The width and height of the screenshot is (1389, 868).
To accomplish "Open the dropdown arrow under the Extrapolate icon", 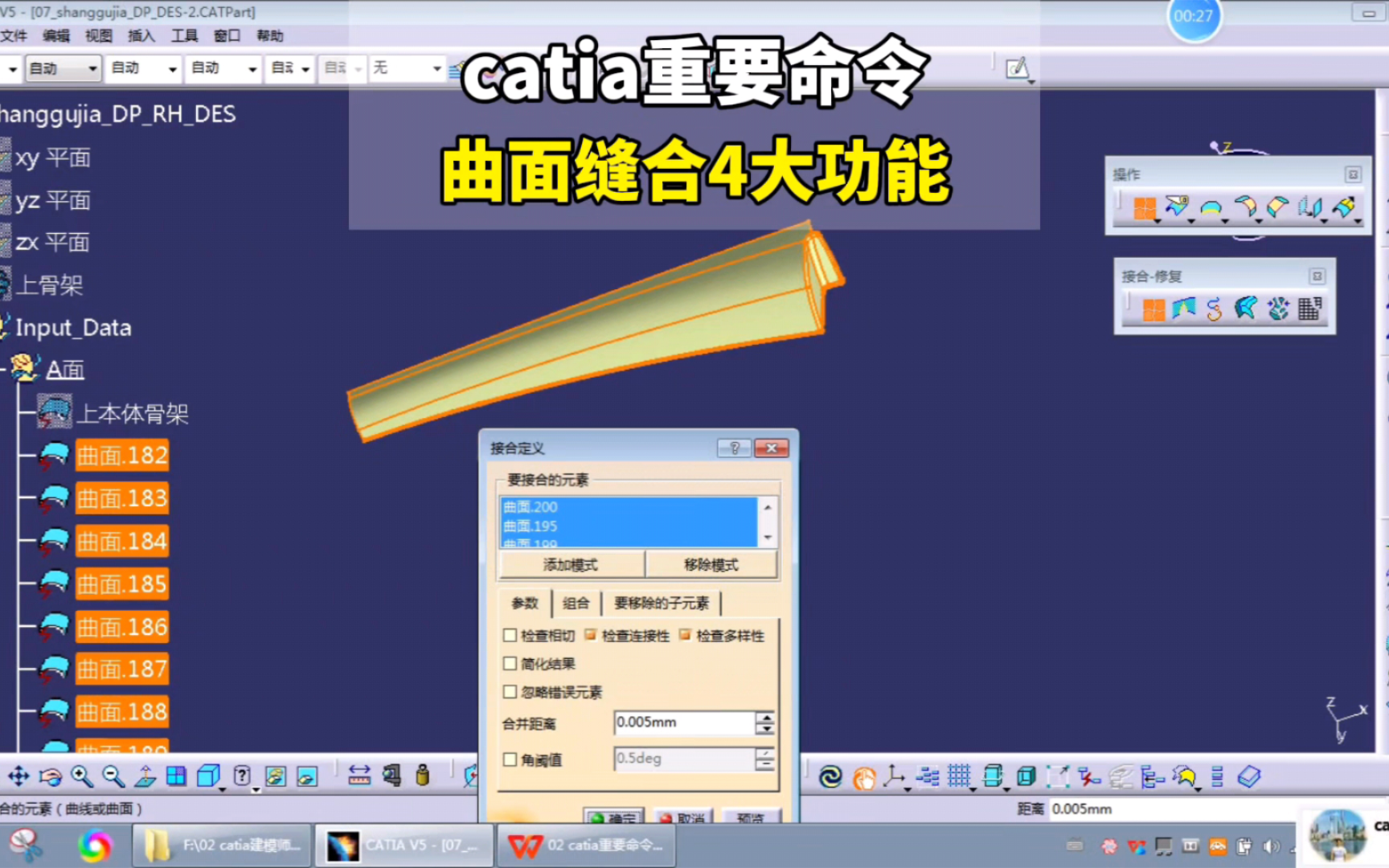I will coord(1357,220).
